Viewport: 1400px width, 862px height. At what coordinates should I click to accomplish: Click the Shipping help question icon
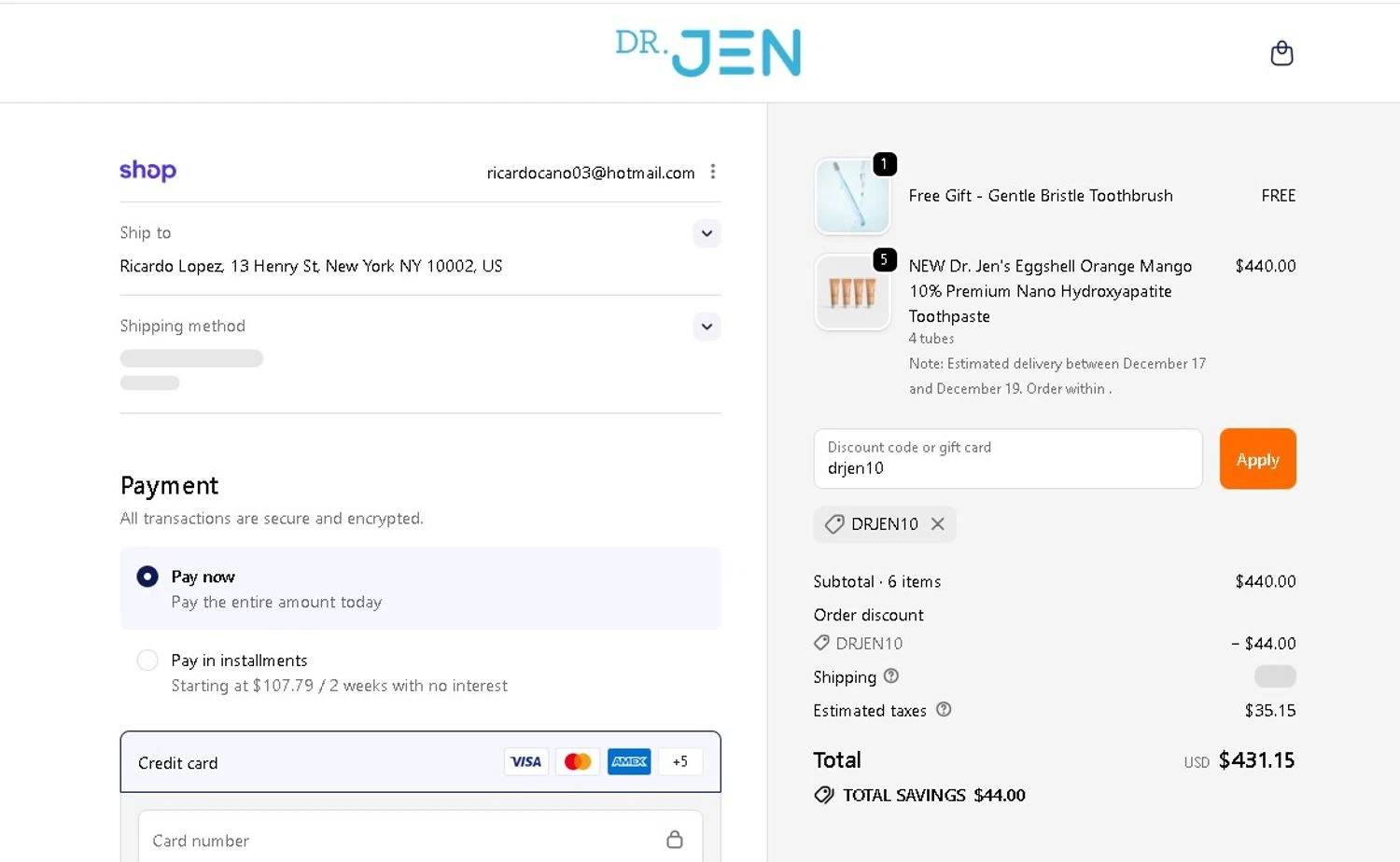[x=891, y=675]
